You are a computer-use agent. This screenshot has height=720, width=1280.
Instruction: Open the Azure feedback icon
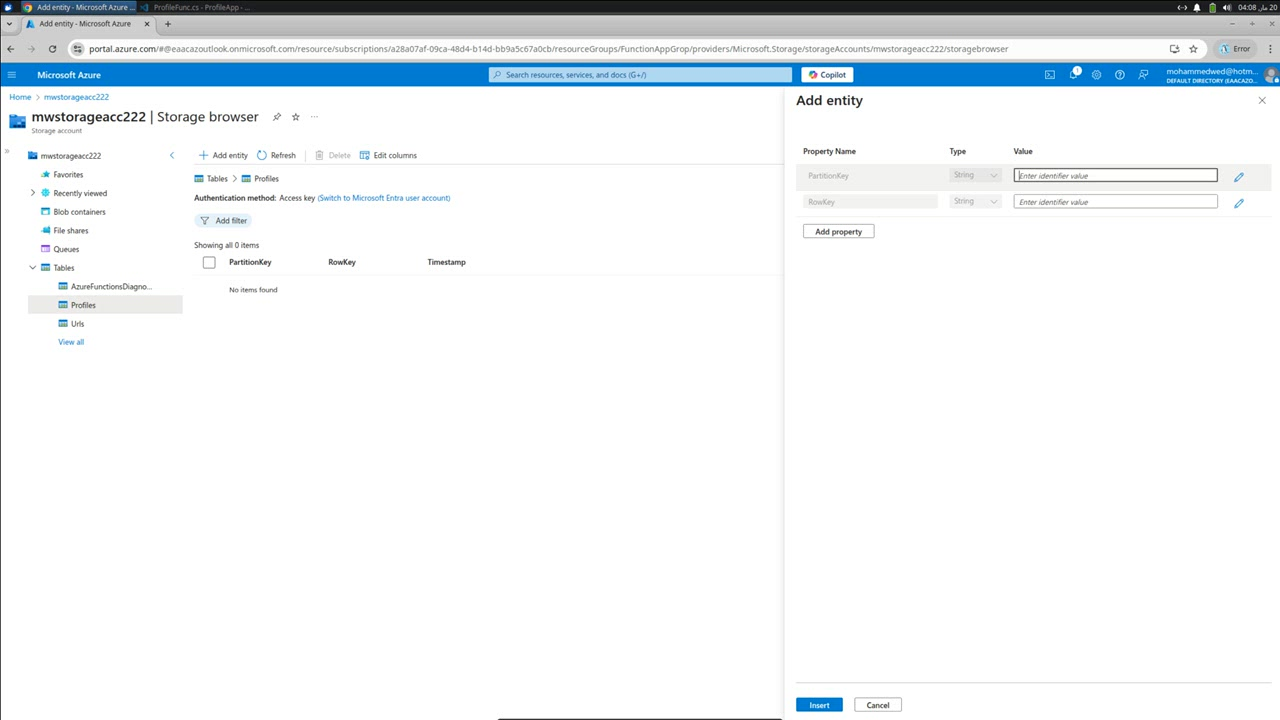coord(1143,75)
